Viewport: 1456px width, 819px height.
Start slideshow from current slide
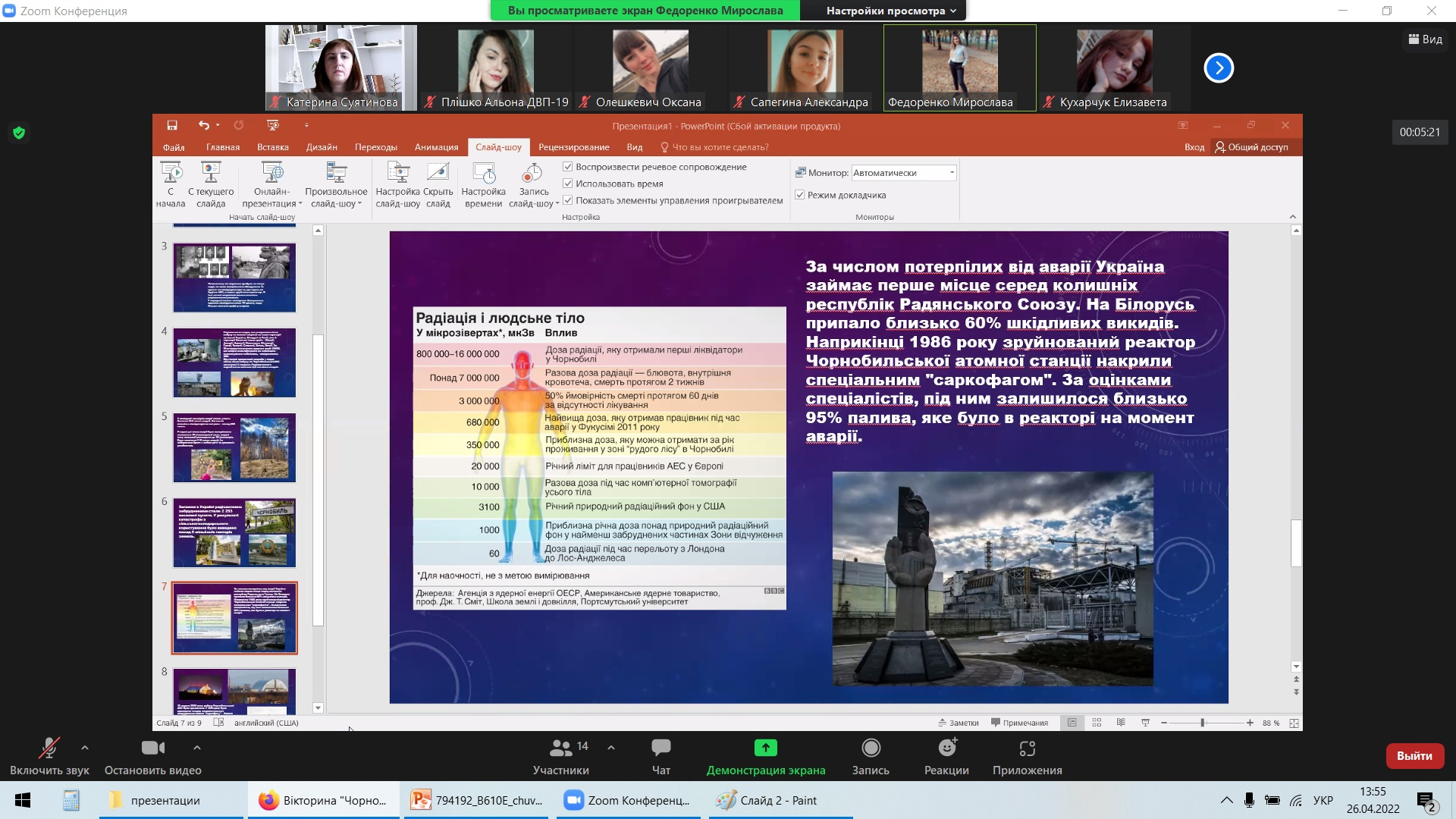pyautogui.click(x=211, y=184)
